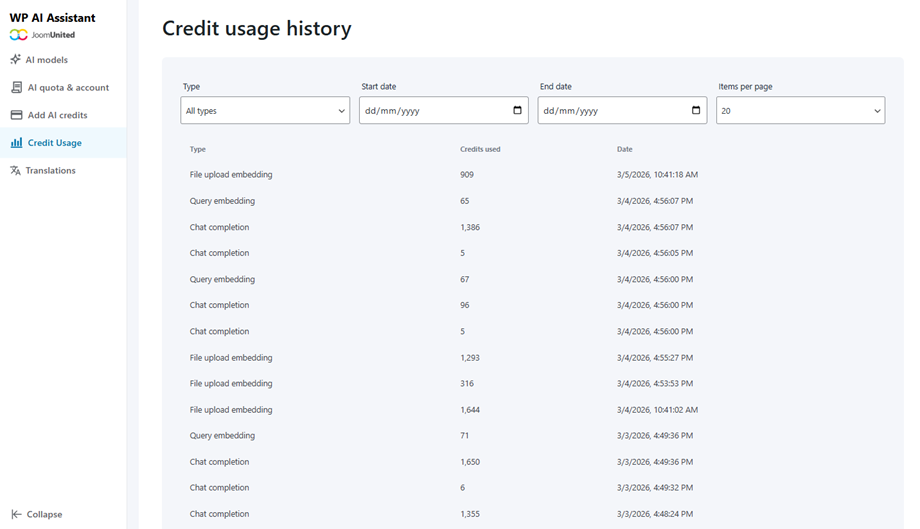Viewport: 920px width, 529px height.
Task: Click the Translations language icon
Action: 16,171
